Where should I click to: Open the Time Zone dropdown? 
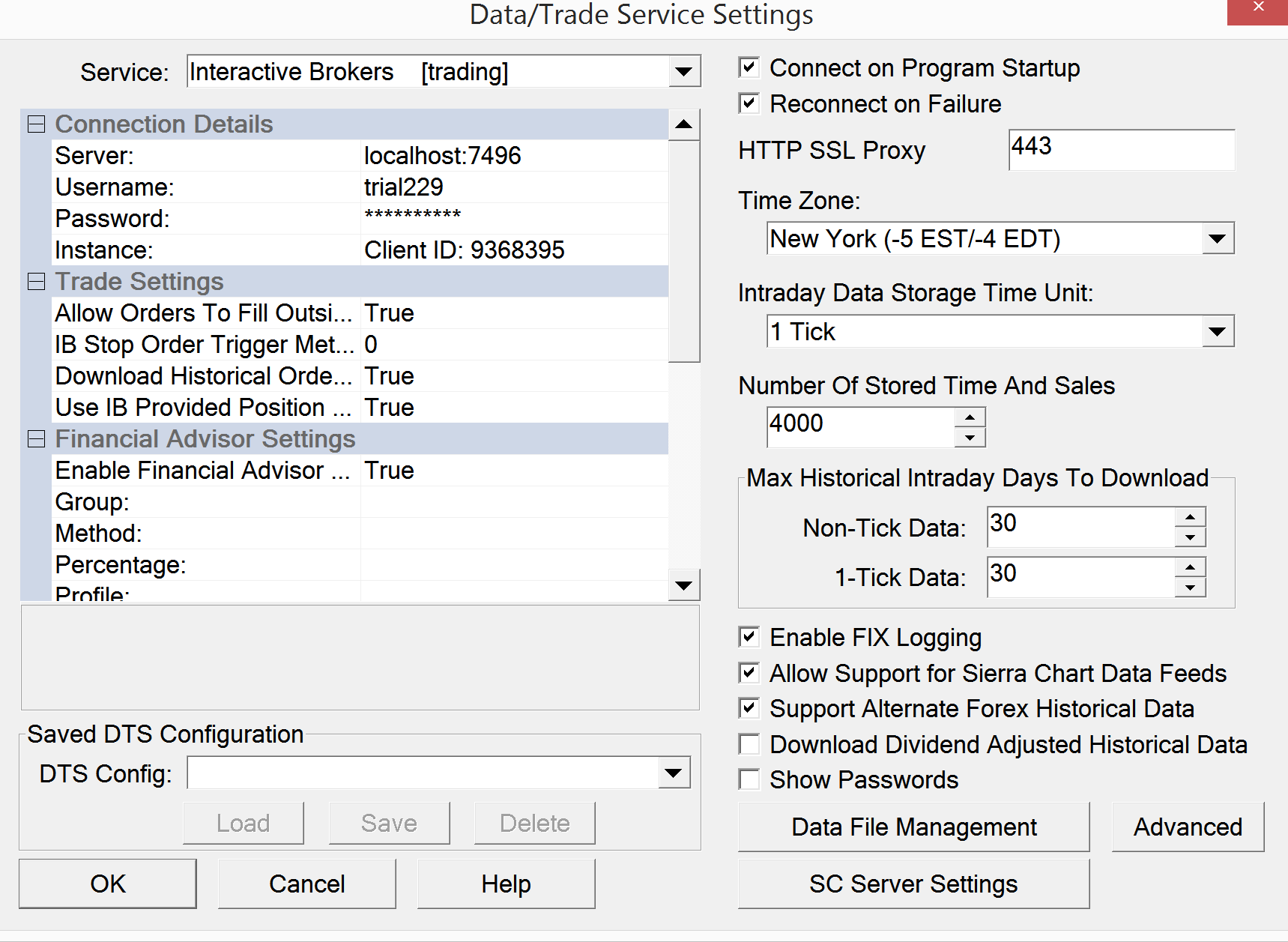coord(1217,239)
